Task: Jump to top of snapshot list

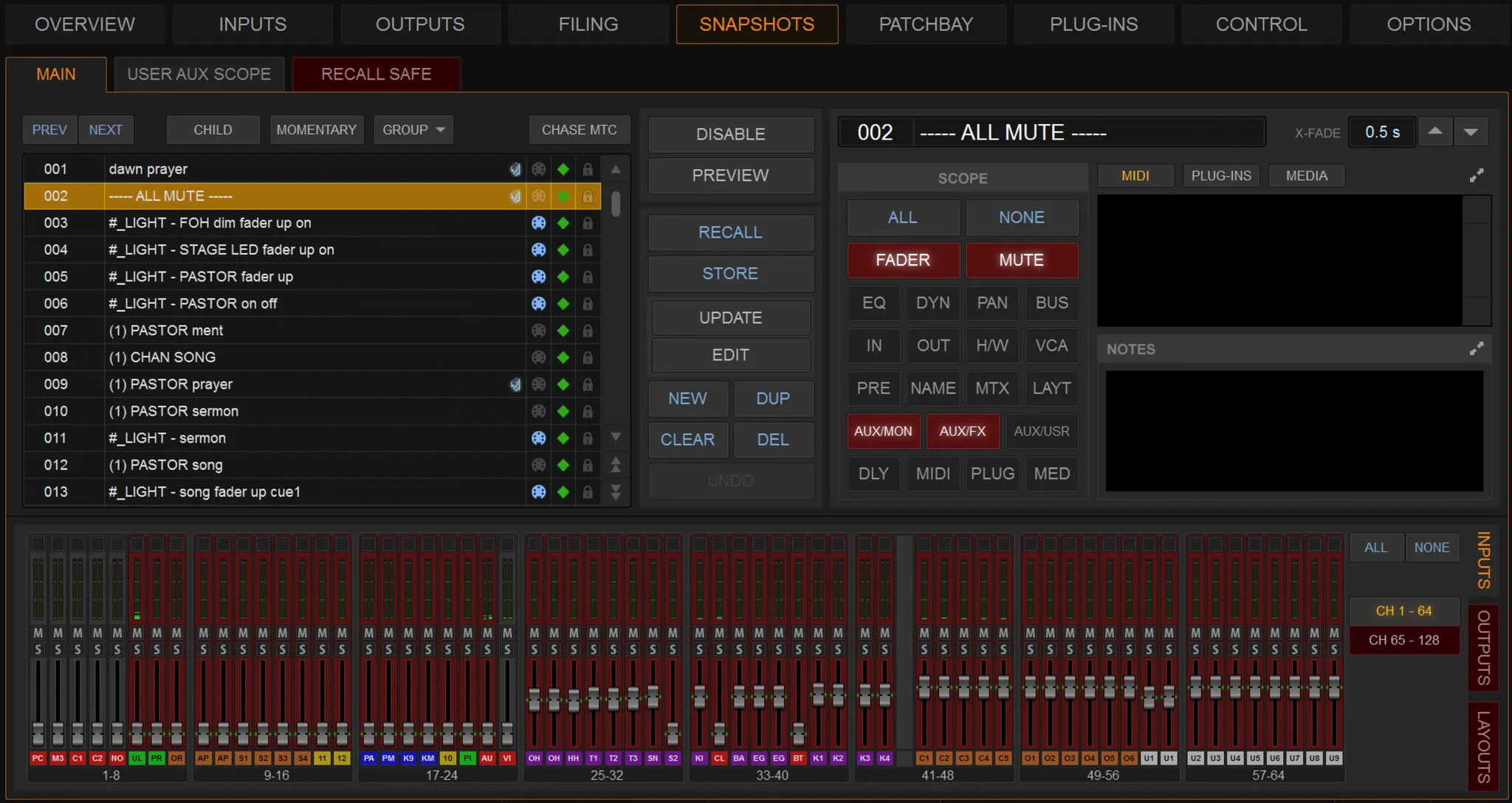Action: coord(616,465)
